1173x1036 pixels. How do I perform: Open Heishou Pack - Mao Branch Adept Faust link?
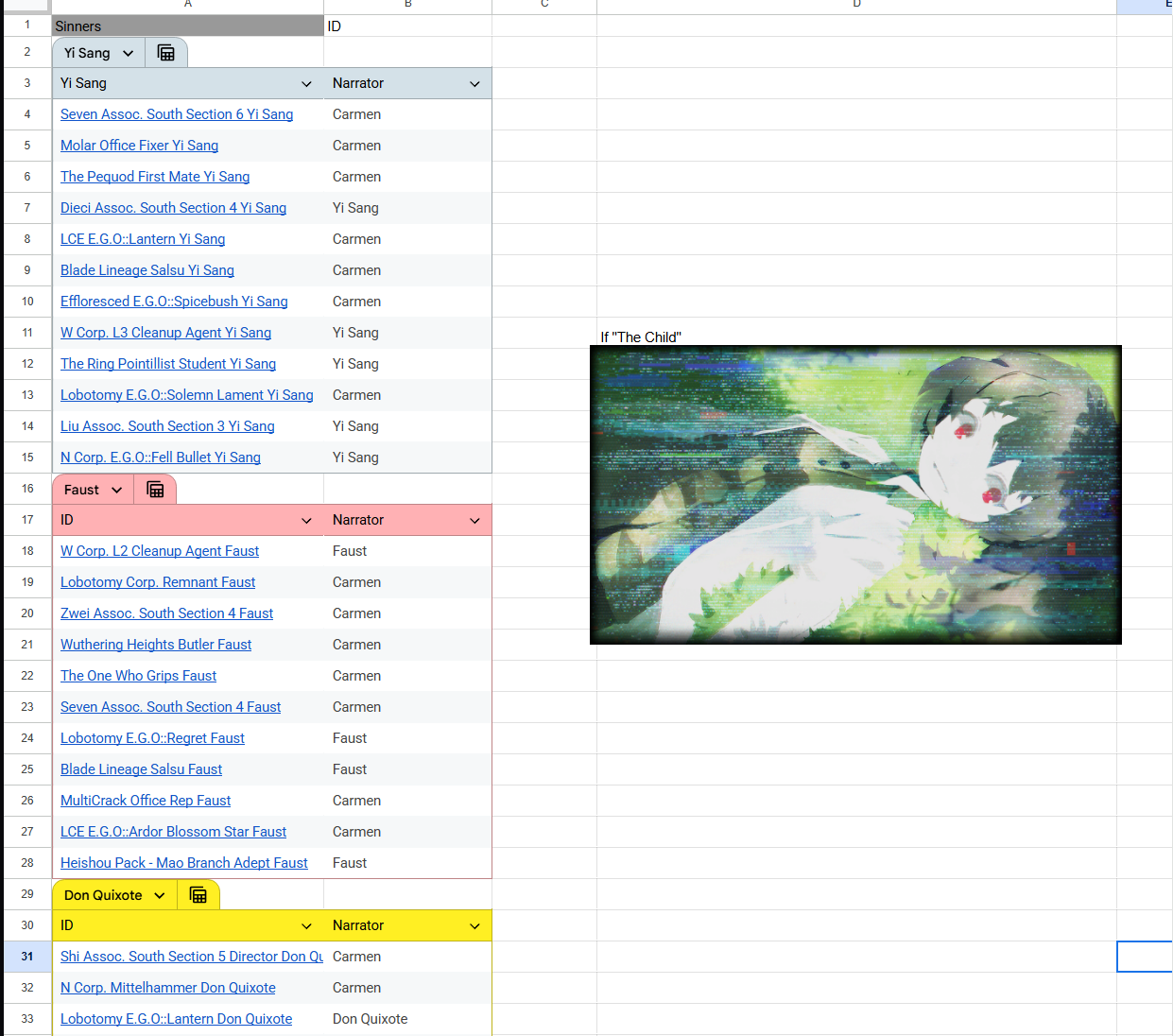184,863
